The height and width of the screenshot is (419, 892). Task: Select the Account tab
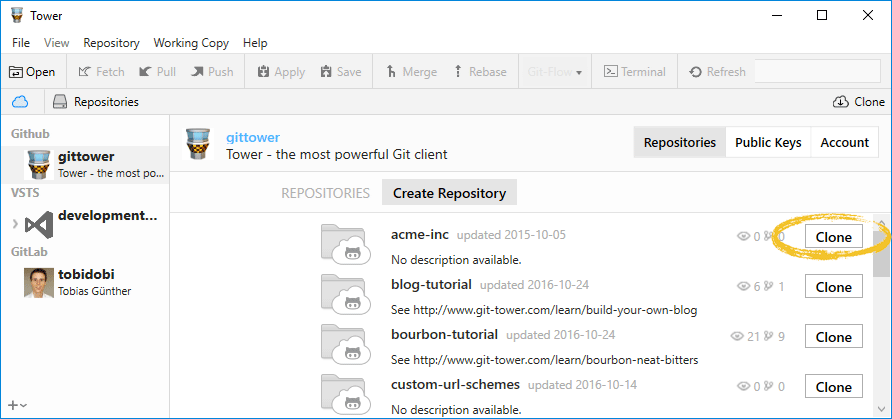(844, 143)
